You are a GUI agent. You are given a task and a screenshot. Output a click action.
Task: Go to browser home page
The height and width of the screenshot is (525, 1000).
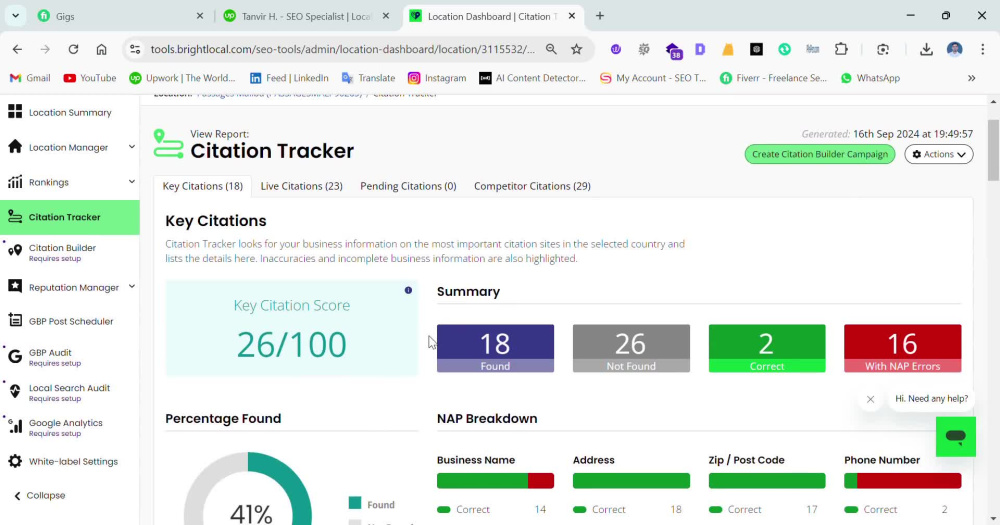click(x=101, y=49)
